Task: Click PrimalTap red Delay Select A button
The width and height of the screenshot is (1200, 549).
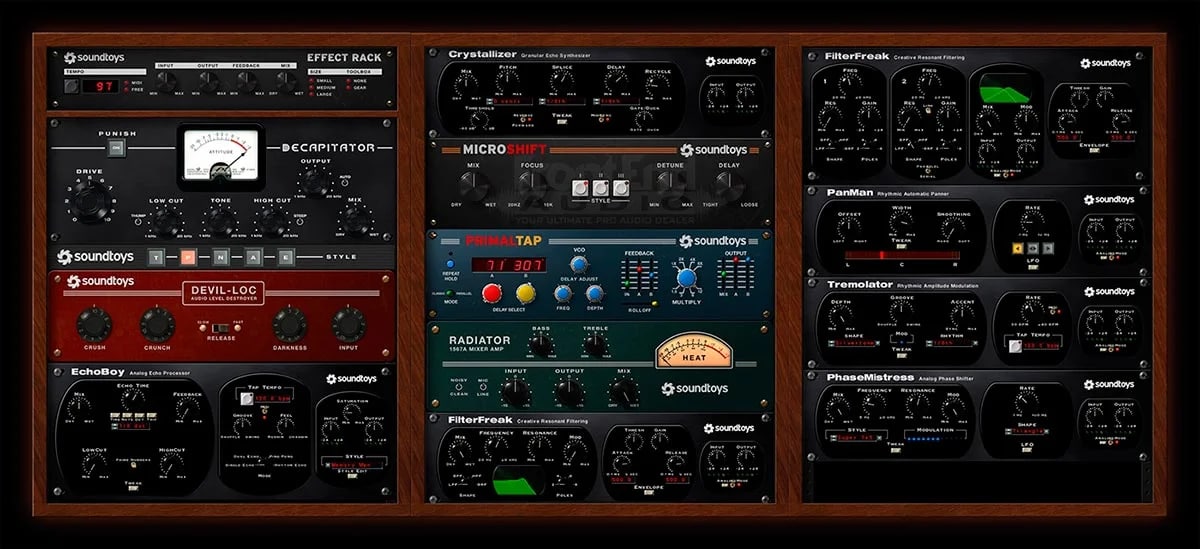Action: point(490,292)
